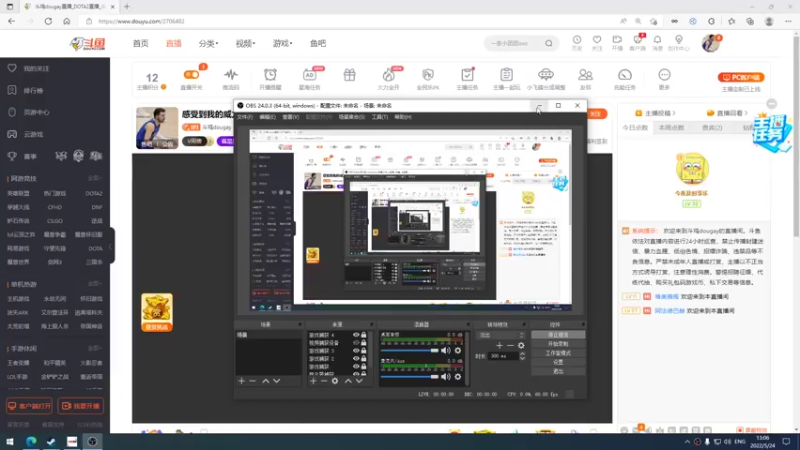Click 客户端打开 button at sidebar bottom

[x=30, y=406]
